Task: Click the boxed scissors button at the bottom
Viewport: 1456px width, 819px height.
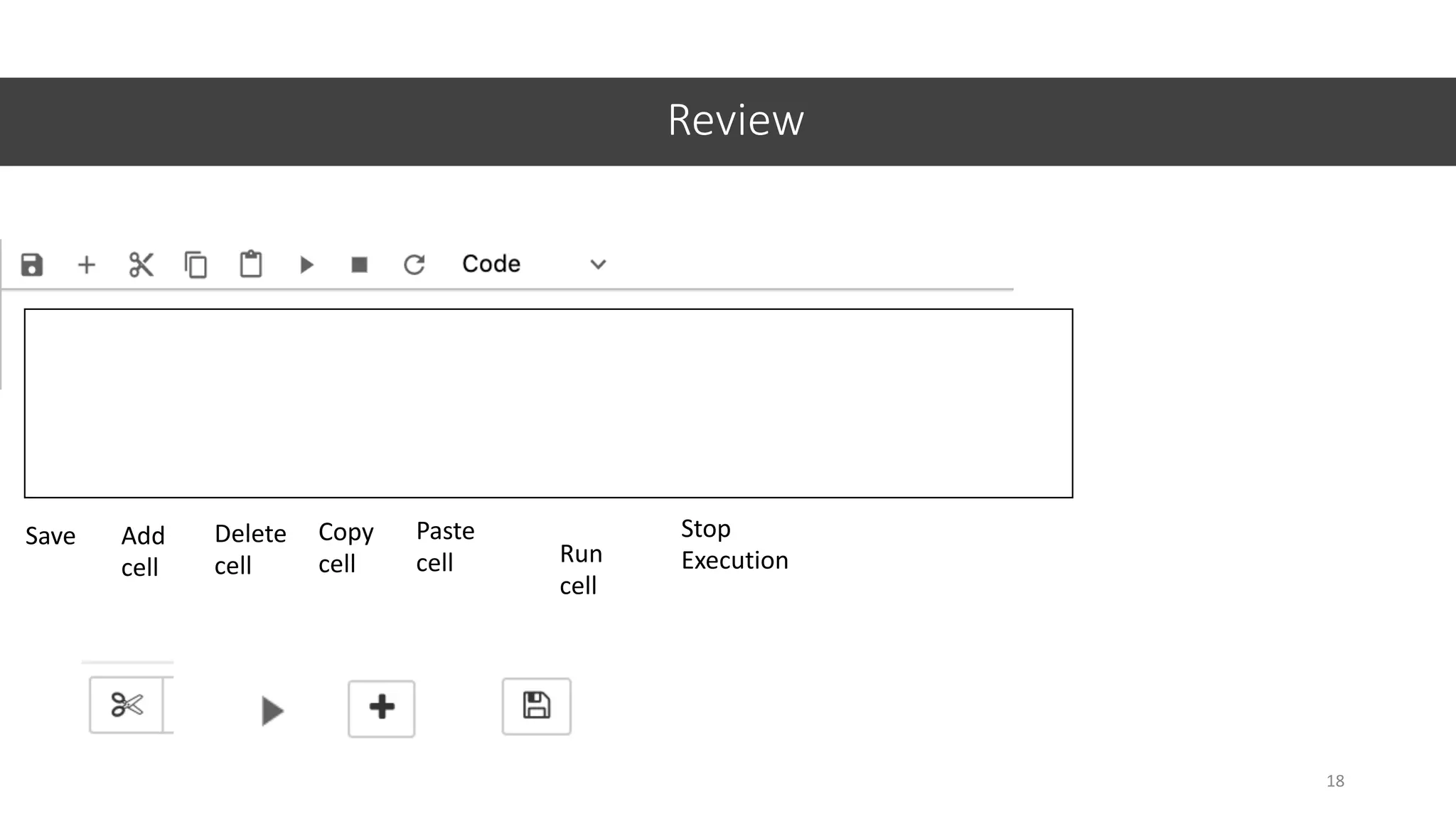Action: click(x=127, y=705)
